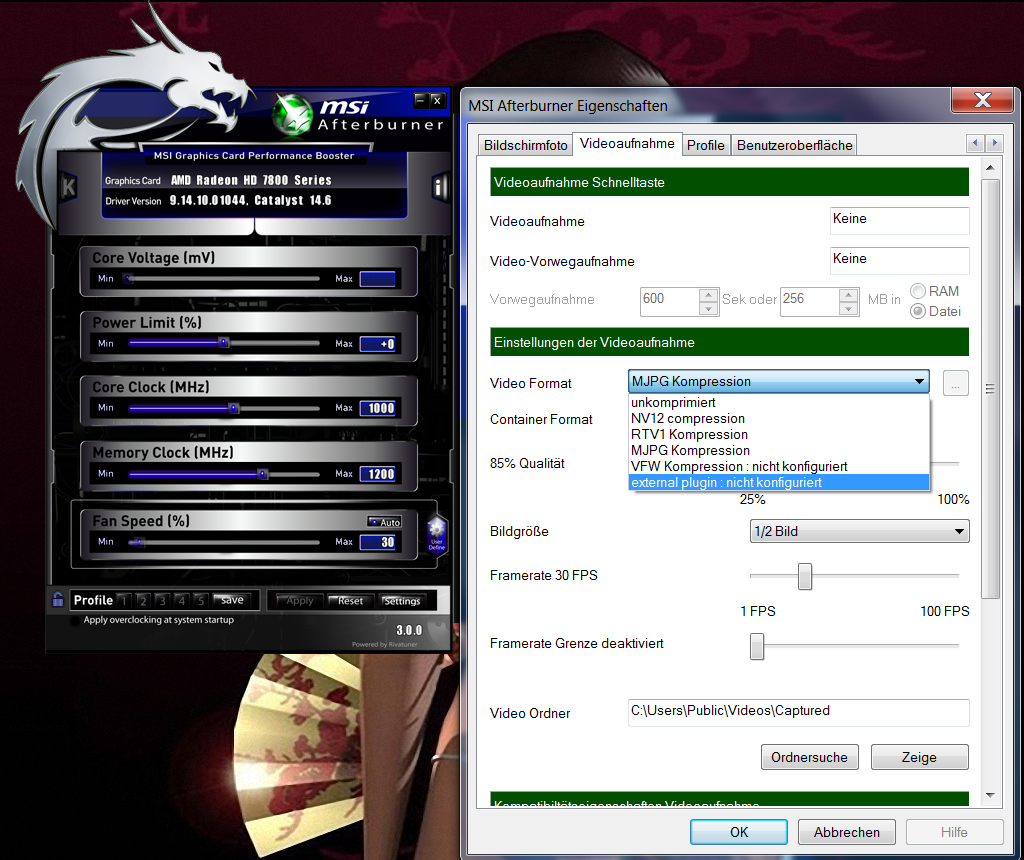Click the Power Limit slider handle

click(x=223, y=343)
